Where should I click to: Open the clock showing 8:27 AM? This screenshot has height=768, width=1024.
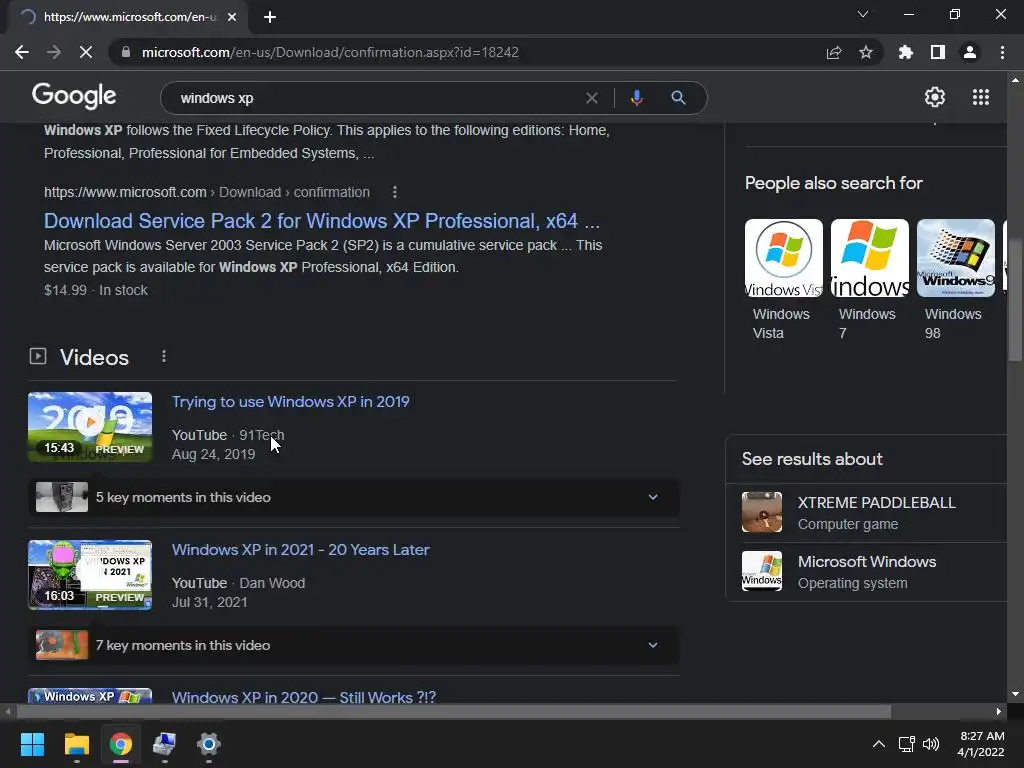pos(981,744)
